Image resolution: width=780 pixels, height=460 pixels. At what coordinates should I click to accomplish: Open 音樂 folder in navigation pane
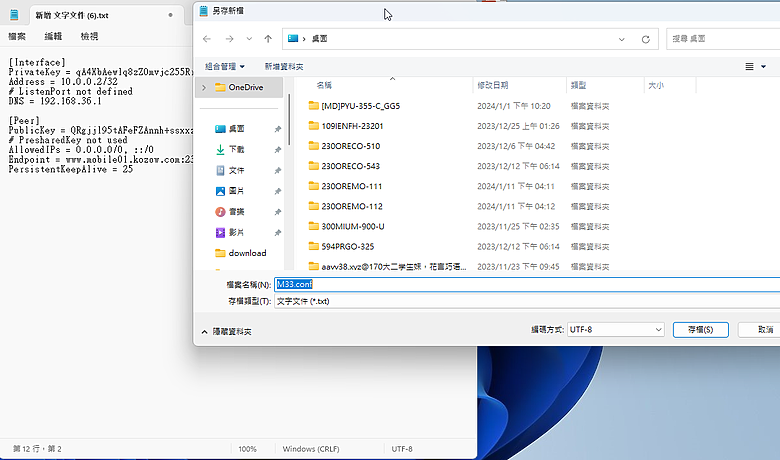(236, 212)
